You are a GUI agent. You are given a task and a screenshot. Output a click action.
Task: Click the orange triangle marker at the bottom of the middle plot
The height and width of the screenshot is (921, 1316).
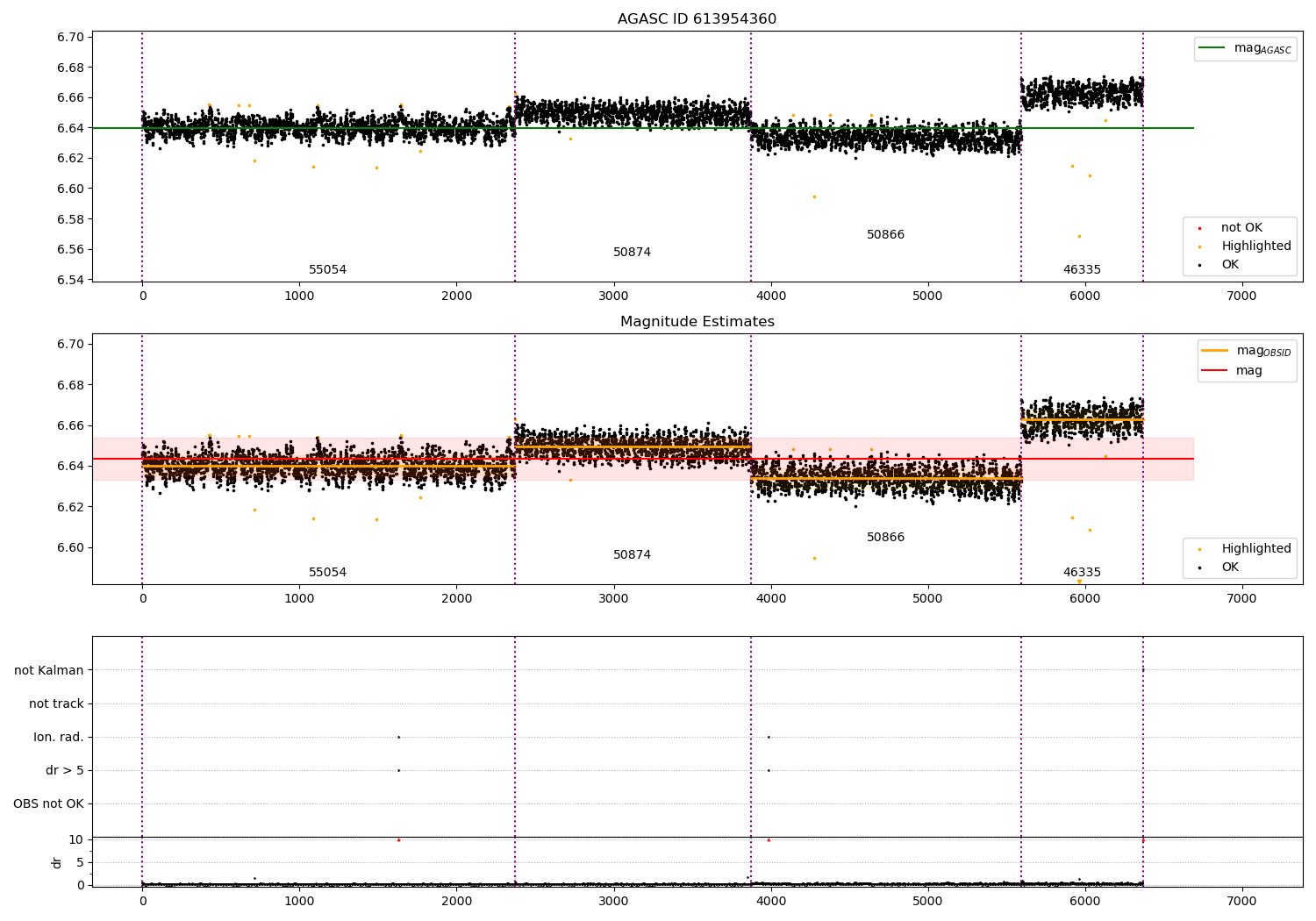coord(1079,582)
